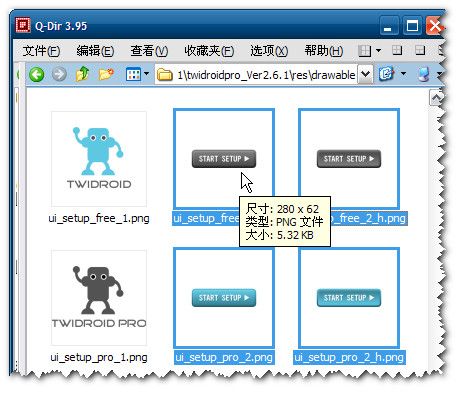
Task: Click the file name ui_setup_pro_2_h.png
Action: click(349, 357)
